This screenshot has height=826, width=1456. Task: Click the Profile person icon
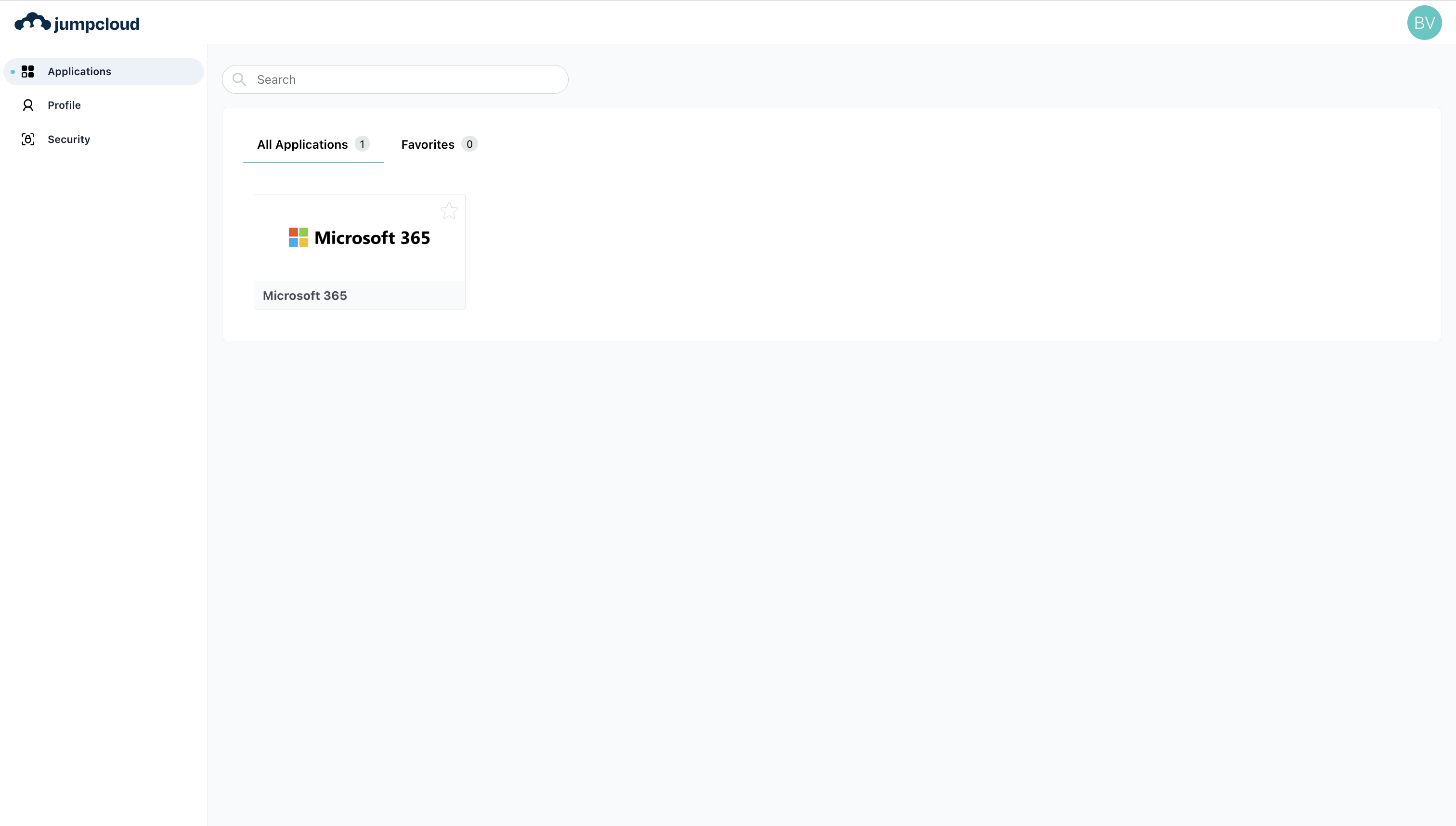tap(28, 105)
